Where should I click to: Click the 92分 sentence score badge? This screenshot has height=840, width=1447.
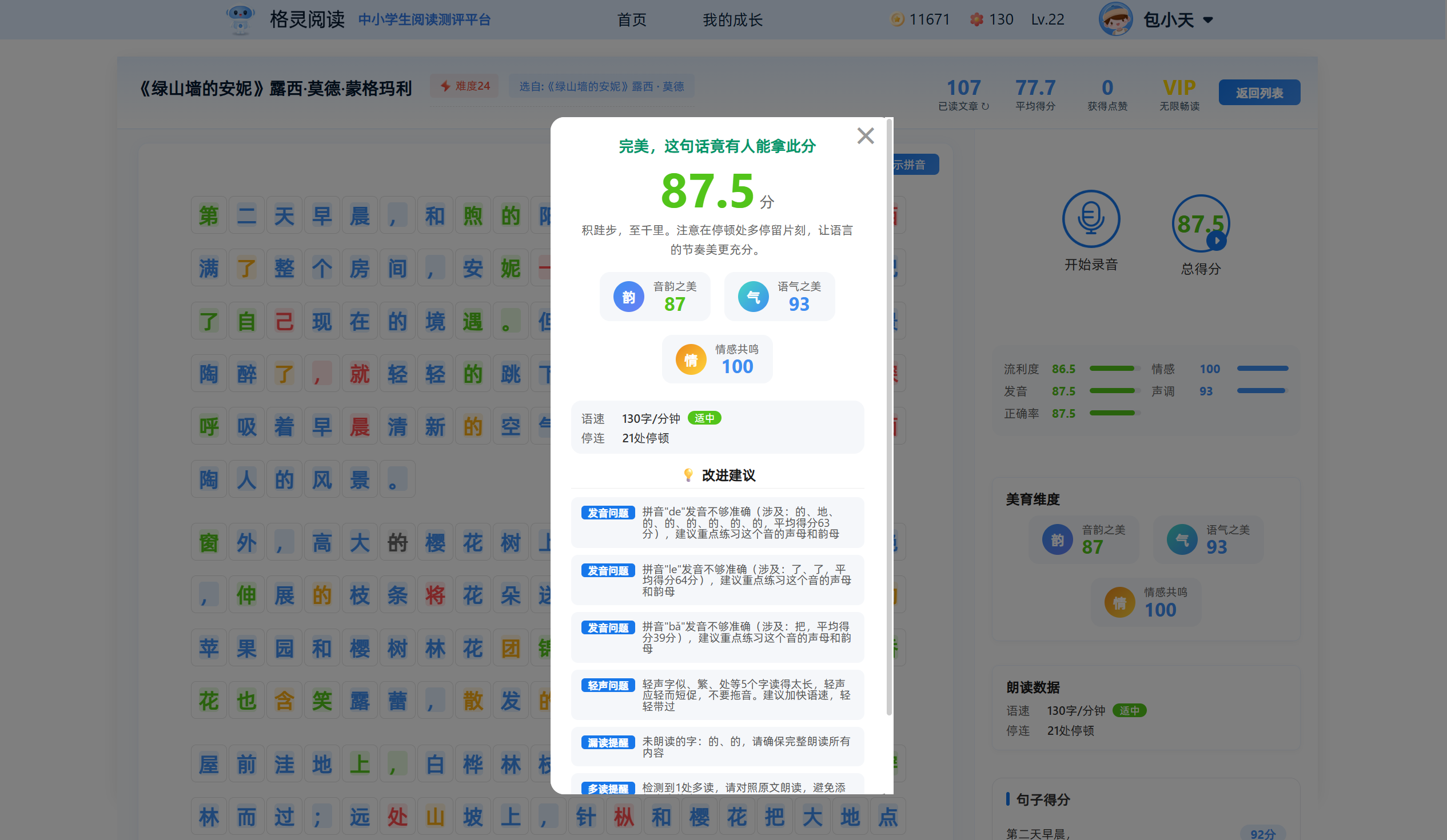click(x=1262, y=833)
